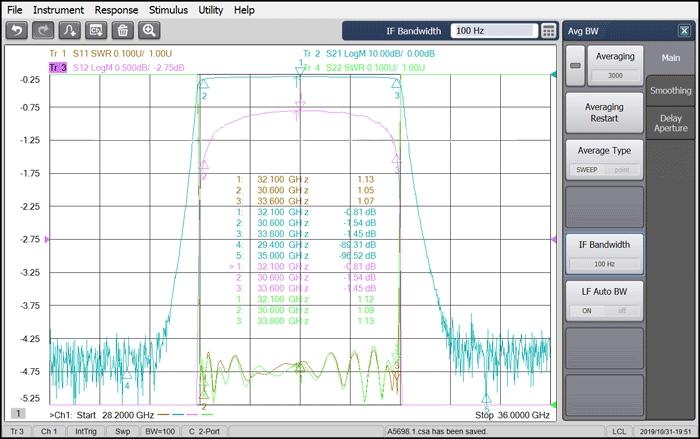Toggle LF Auto BW ON/off
The height and width of the screenshot is (439, 700).
[604, 301]
